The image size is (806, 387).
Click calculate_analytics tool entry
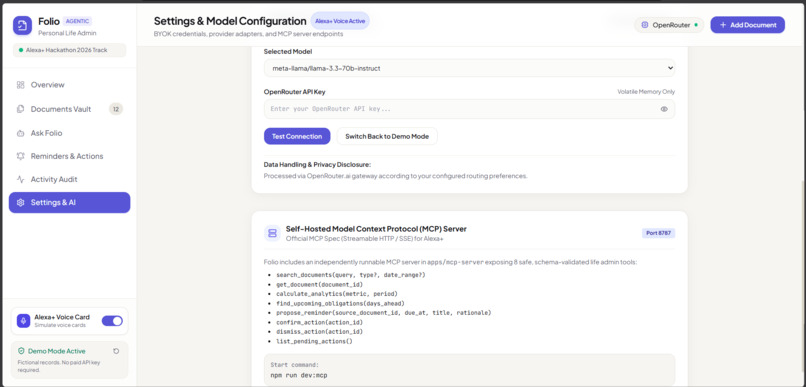pyautogui.click(x=337, y=294)
